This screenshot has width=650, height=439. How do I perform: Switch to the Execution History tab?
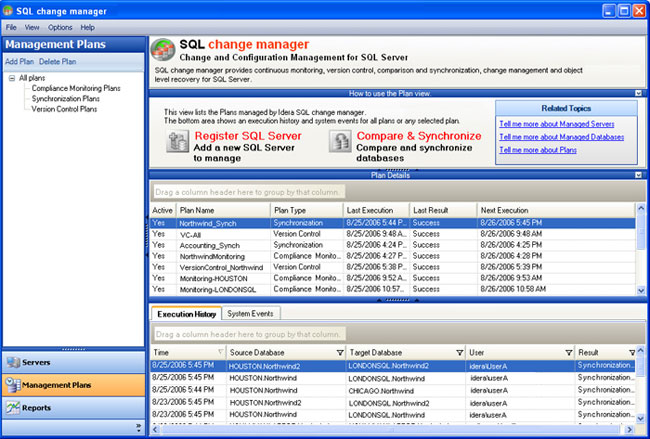coord(187,314)
